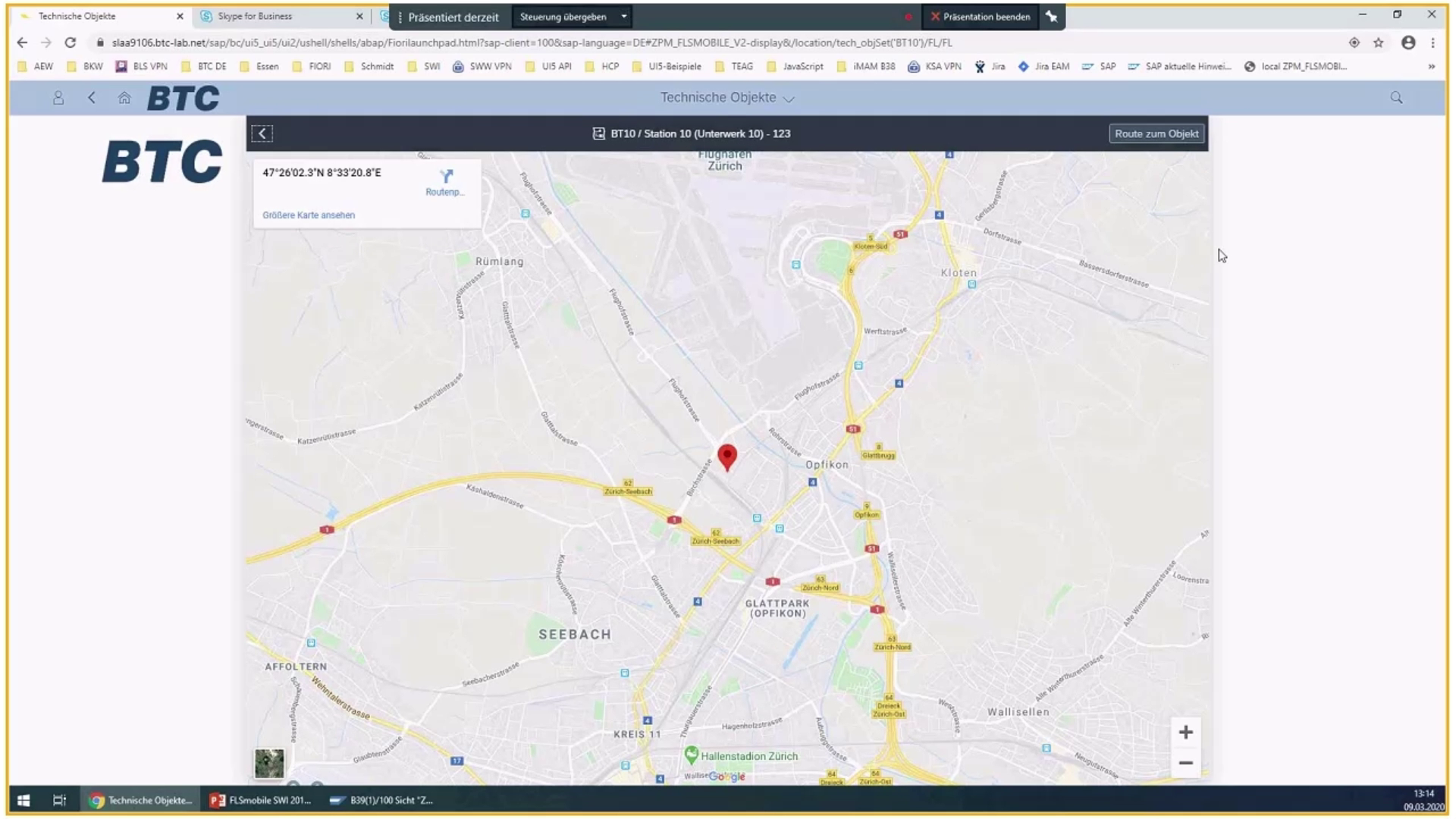This screenshot has height=819, width=1456.
Task: Open the user profile icon top left
Action: click(58, 98)
